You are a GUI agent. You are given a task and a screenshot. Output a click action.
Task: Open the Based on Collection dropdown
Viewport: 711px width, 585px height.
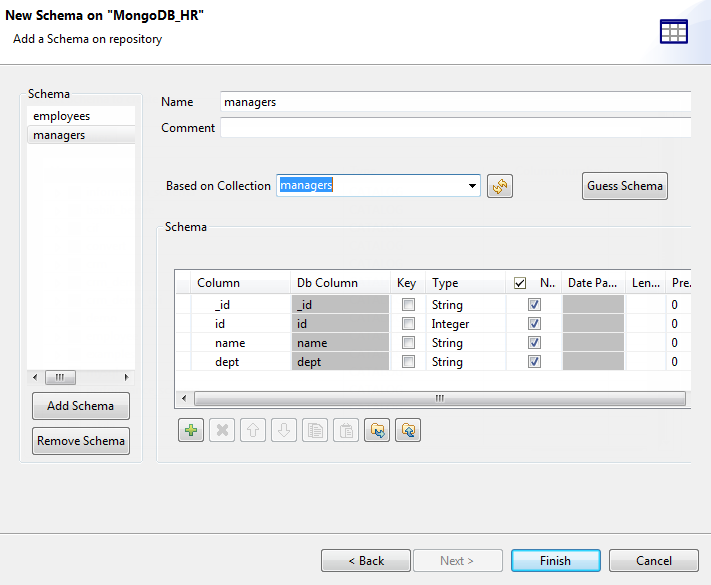tap(472, 186)
